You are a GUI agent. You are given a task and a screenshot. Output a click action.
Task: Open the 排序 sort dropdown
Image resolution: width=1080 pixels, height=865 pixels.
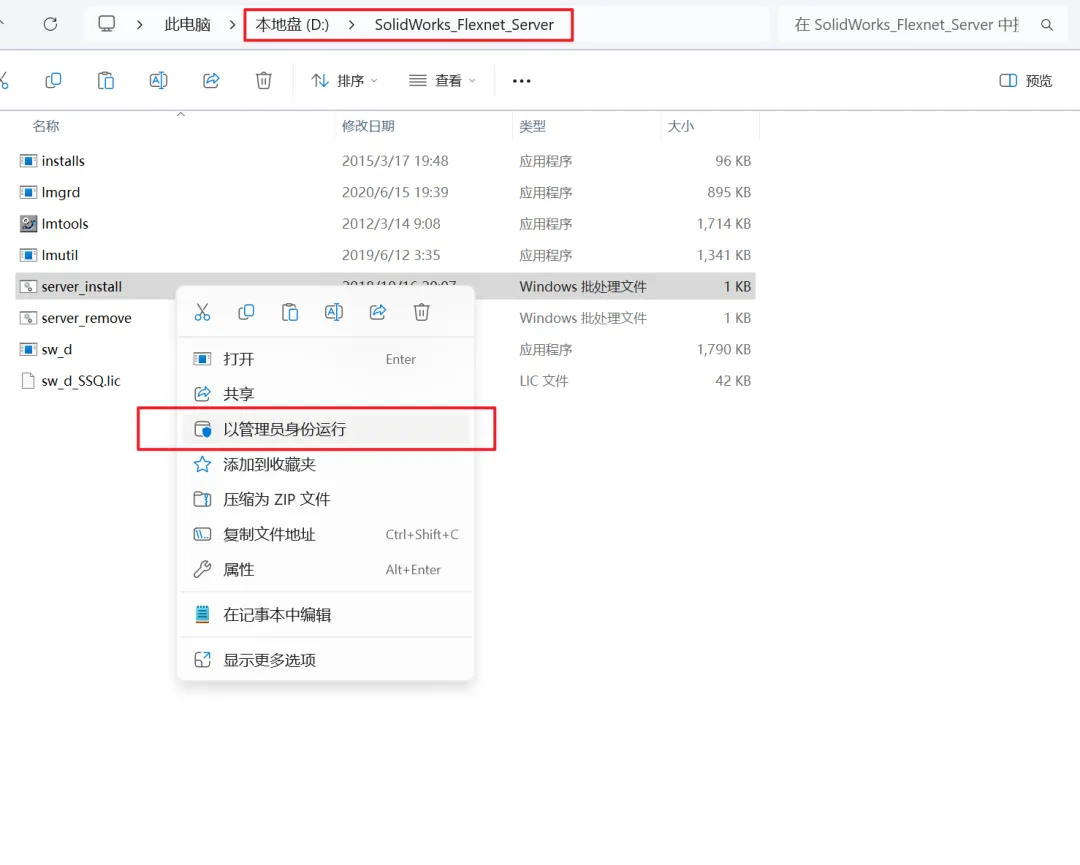tap(344, 81)
